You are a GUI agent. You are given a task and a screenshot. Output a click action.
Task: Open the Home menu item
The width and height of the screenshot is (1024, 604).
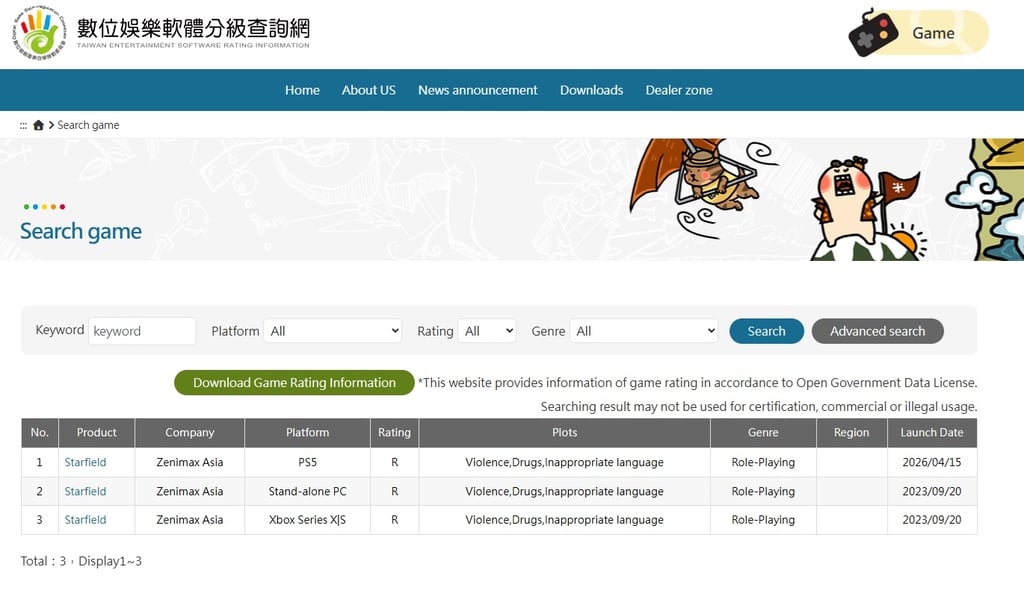[x=302, y=90]
